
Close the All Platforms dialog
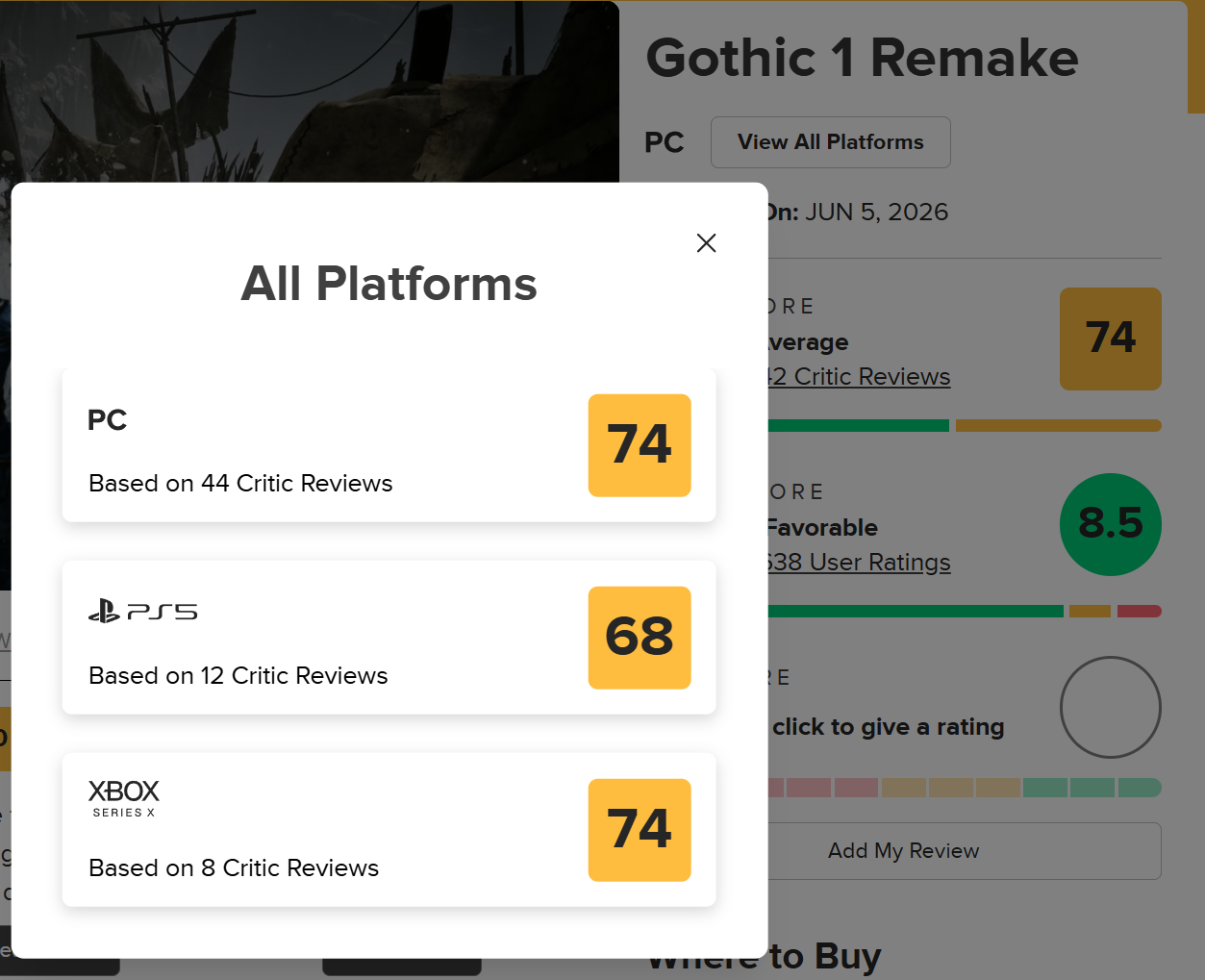[x=706, y=243]
